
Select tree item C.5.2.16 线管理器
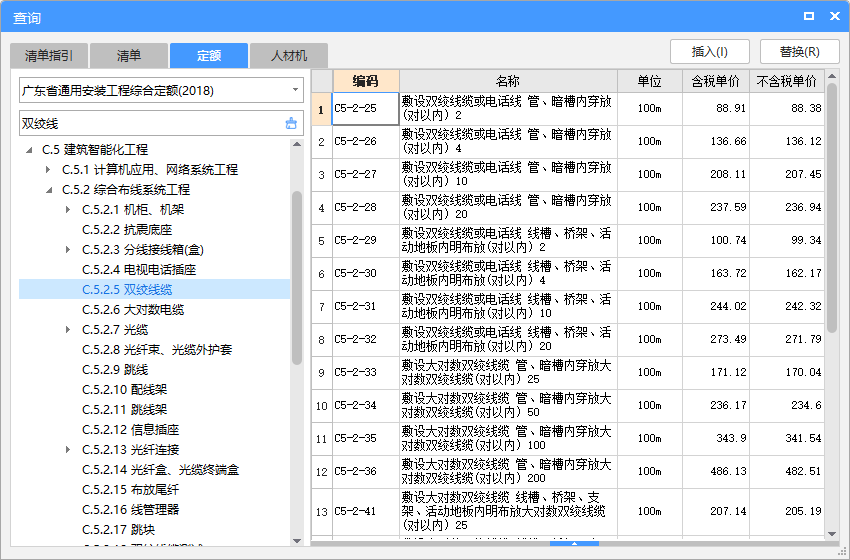click(131, 510)
